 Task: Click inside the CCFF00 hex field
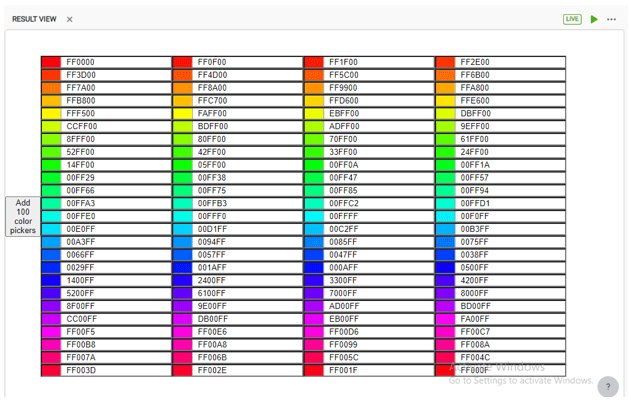click(117, 126)
